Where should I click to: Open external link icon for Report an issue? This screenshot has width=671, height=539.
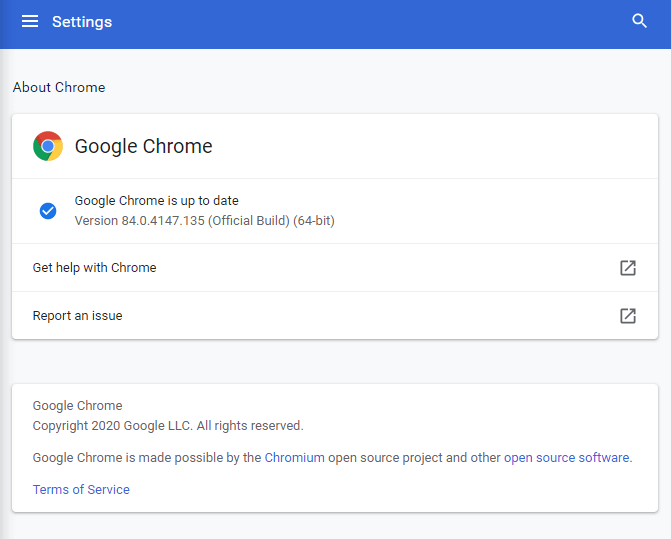628,316
